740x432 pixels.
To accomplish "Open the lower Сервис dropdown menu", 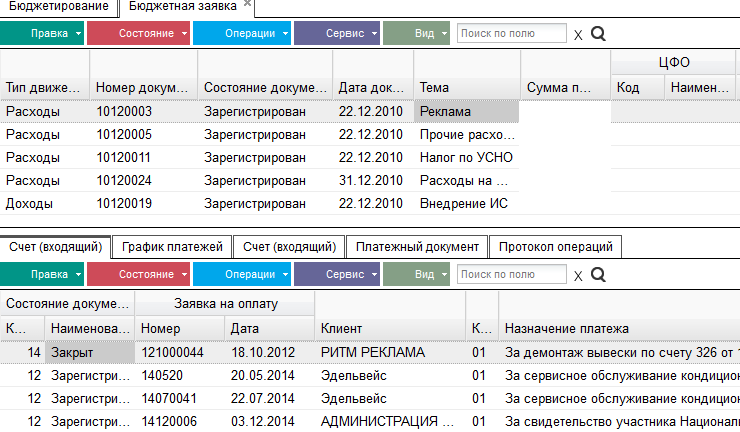I will point(336,274).
